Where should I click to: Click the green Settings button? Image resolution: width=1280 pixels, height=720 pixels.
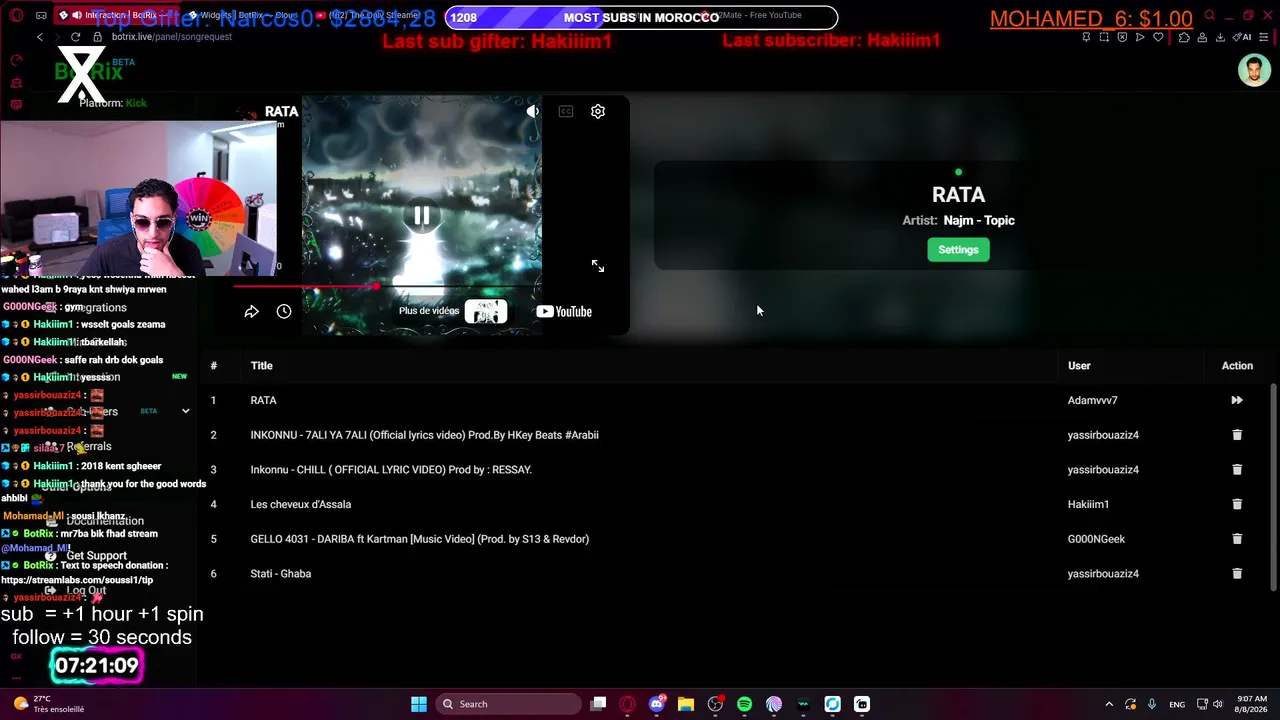(x=958, y=250)
